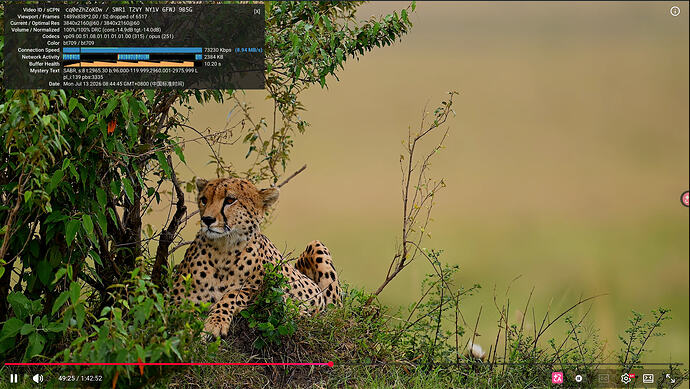
Task: Click the Mystery Text SABR line
Action: coord(131,70)
